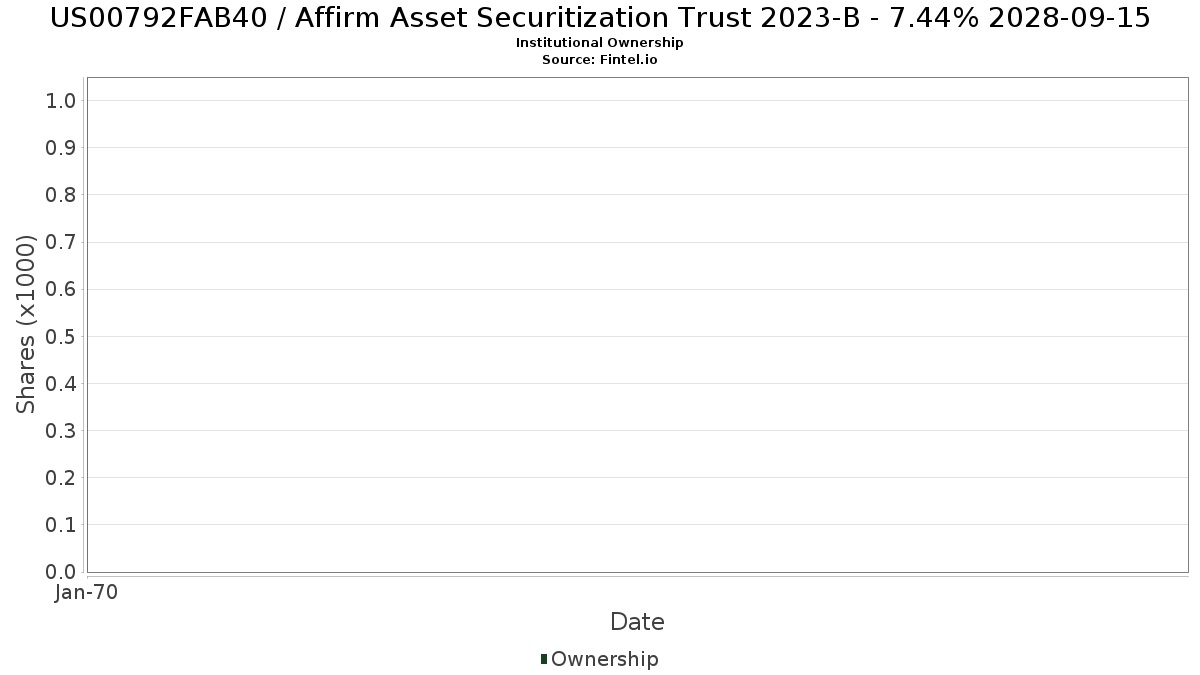Open the Source: Fintel.io link
Viewport: 1200px width, 675px height.
point(600,60)
